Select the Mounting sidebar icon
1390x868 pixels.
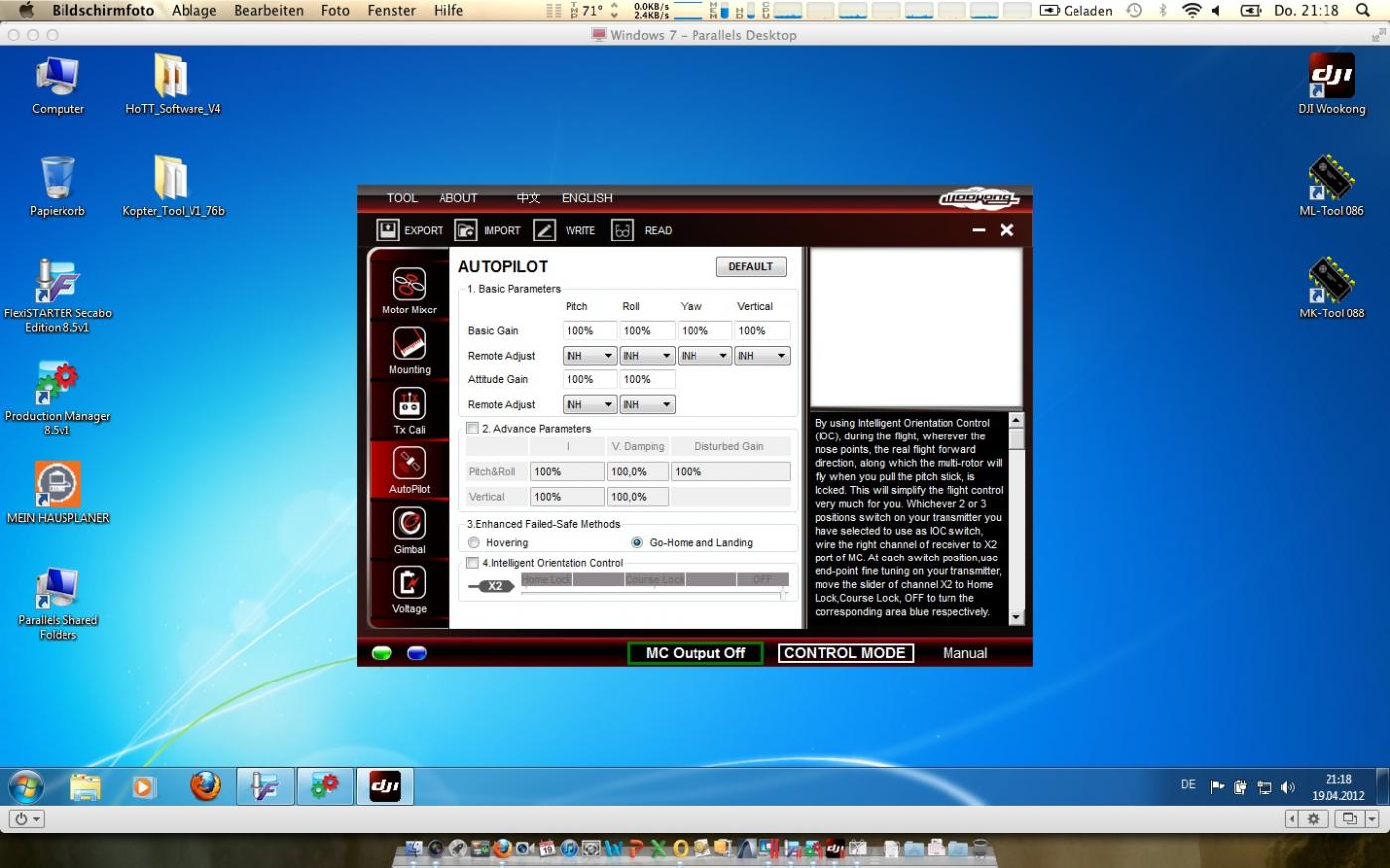click(x=409, y=345)
